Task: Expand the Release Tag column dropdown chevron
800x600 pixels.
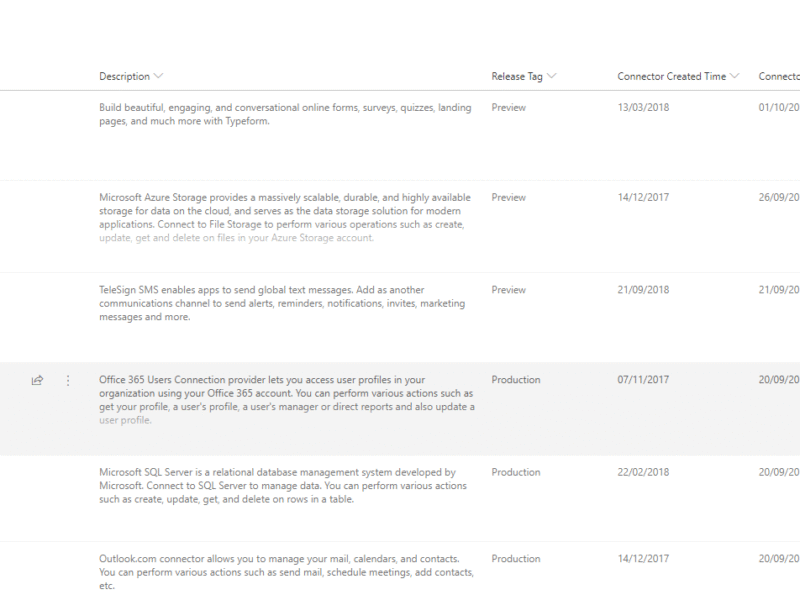Action: (552, 76)
